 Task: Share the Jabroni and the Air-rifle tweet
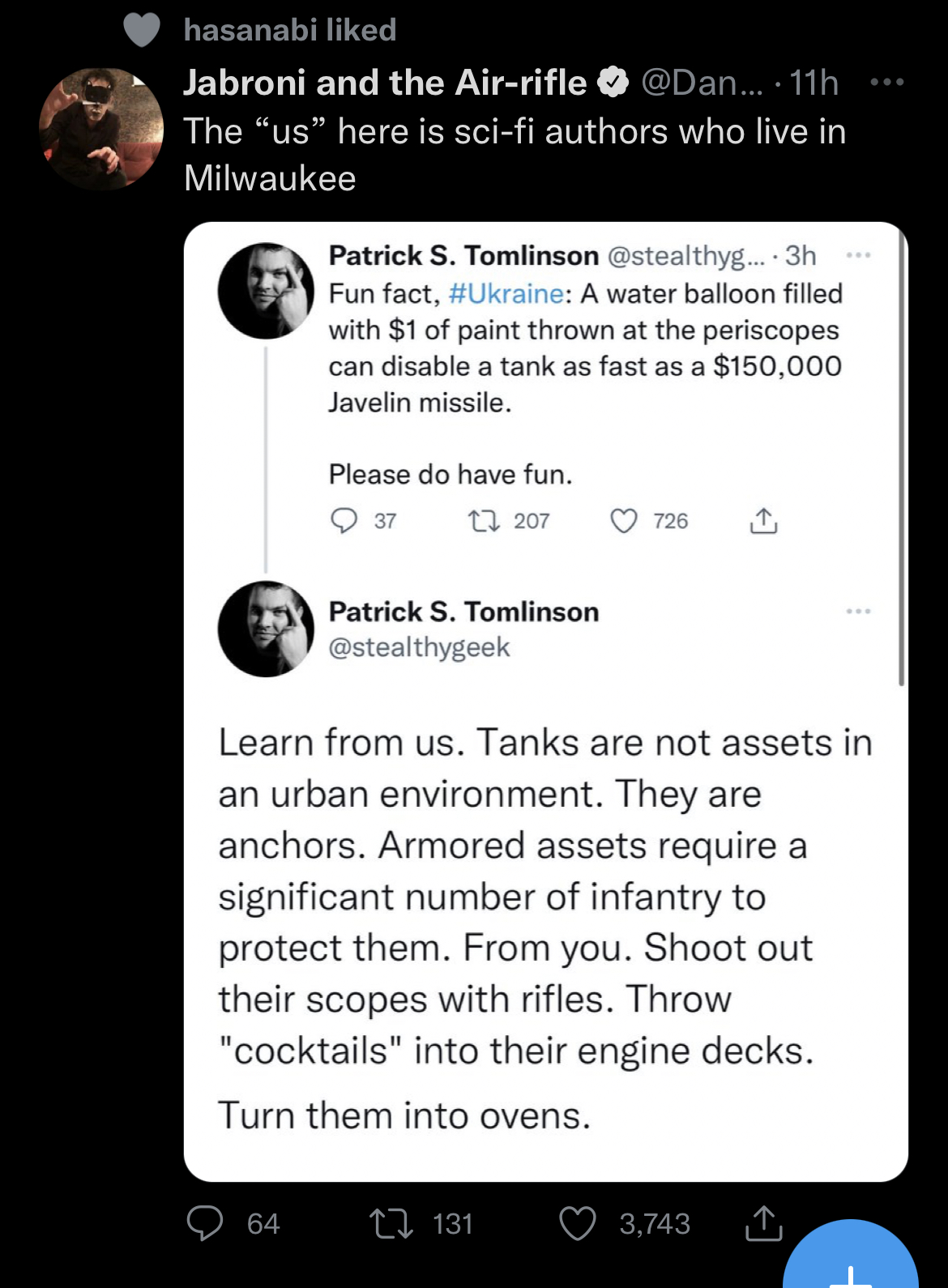(763, 1222)
